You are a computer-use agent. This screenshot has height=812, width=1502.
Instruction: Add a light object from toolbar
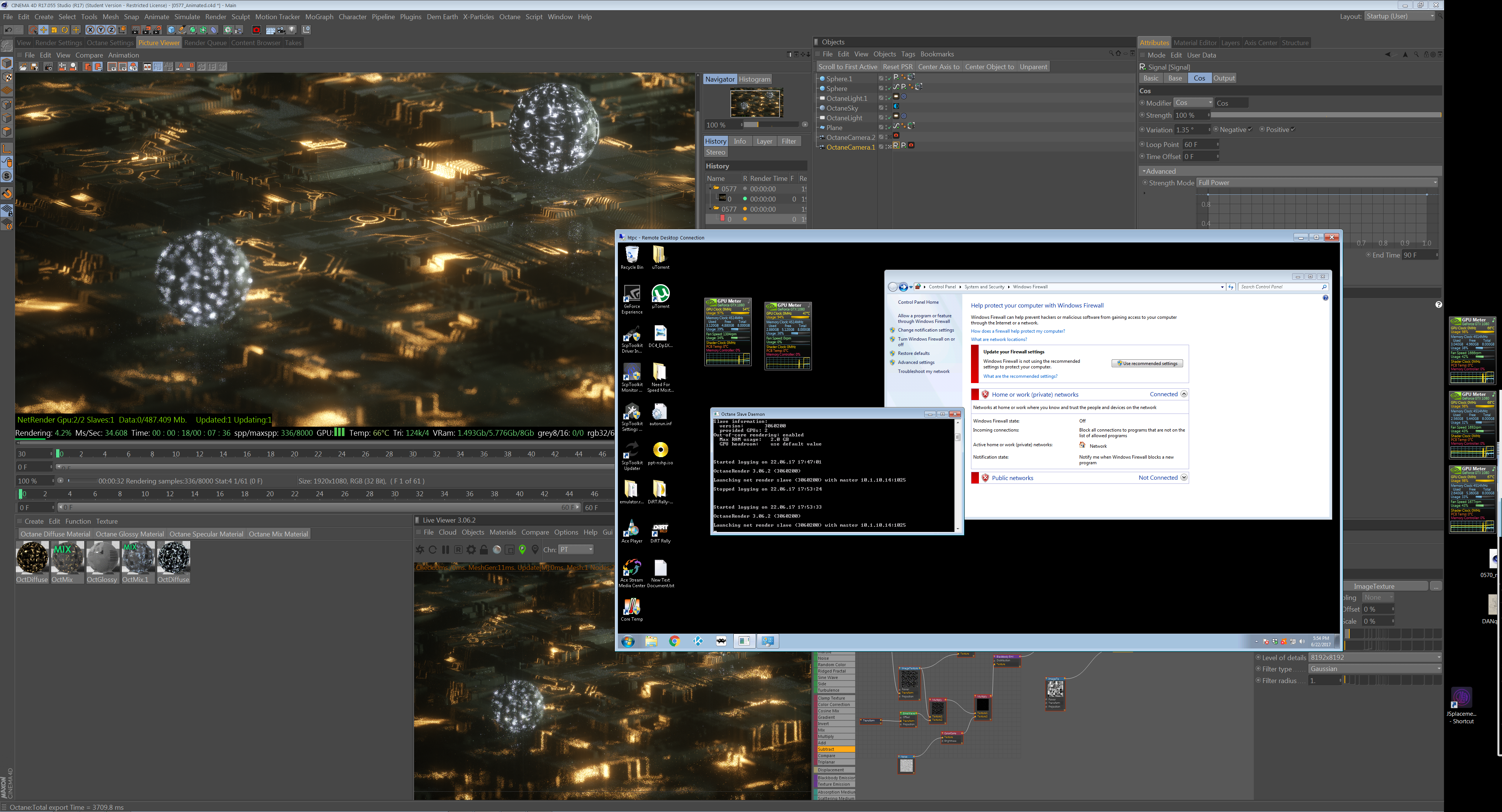pos(291,30)
